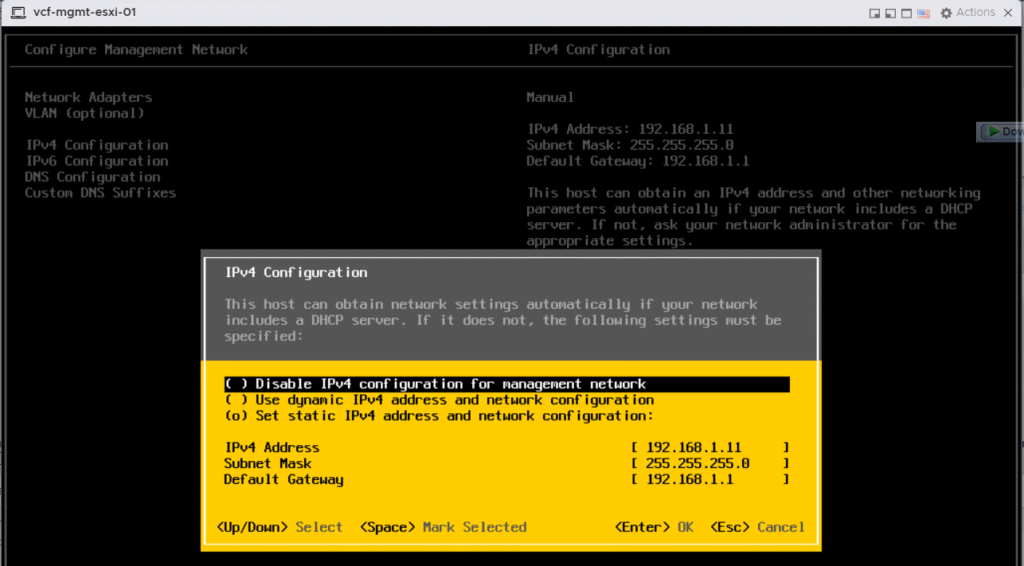Open the Actions dropdown menu

[975, 13]
